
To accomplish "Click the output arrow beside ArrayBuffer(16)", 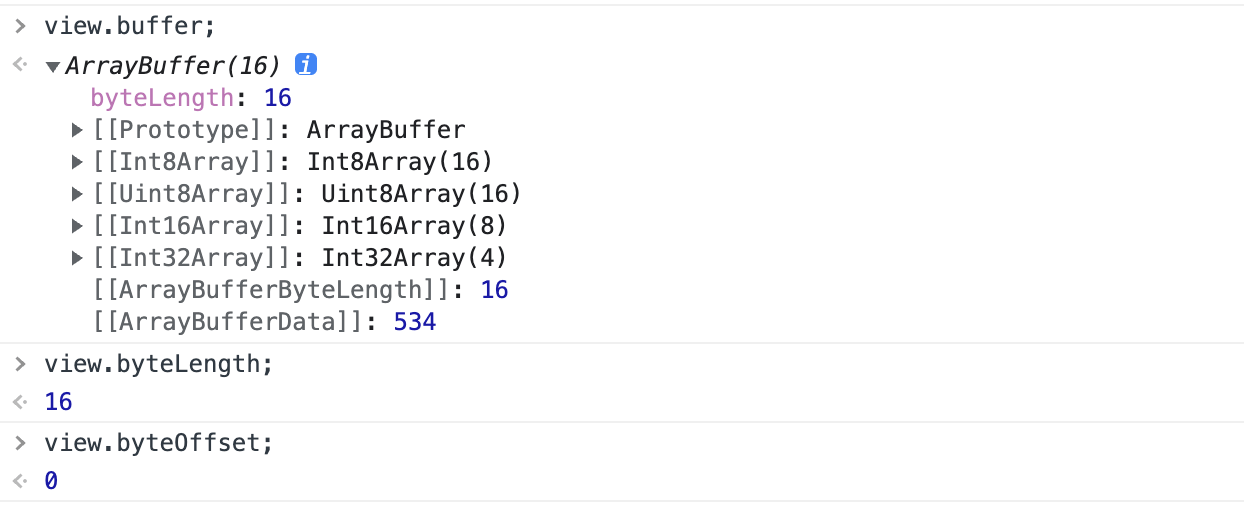I will click(x=20, y=66).
